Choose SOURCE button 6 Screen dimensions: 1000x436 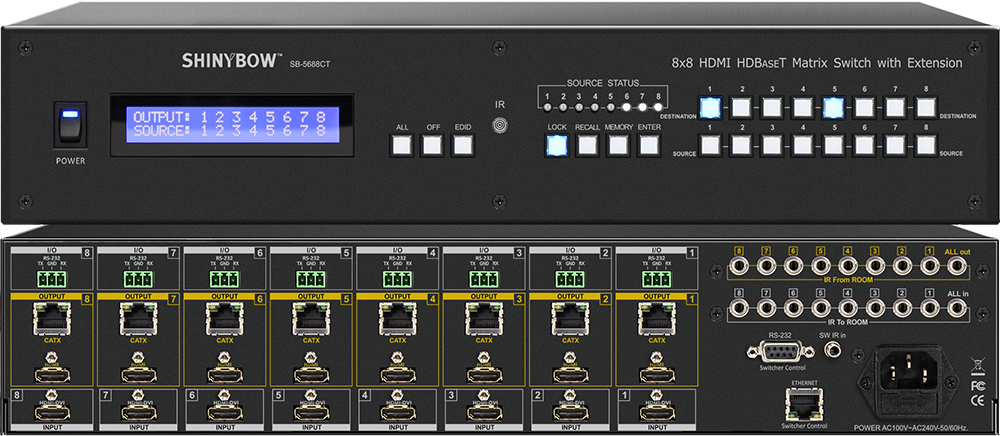click(864, 145)
